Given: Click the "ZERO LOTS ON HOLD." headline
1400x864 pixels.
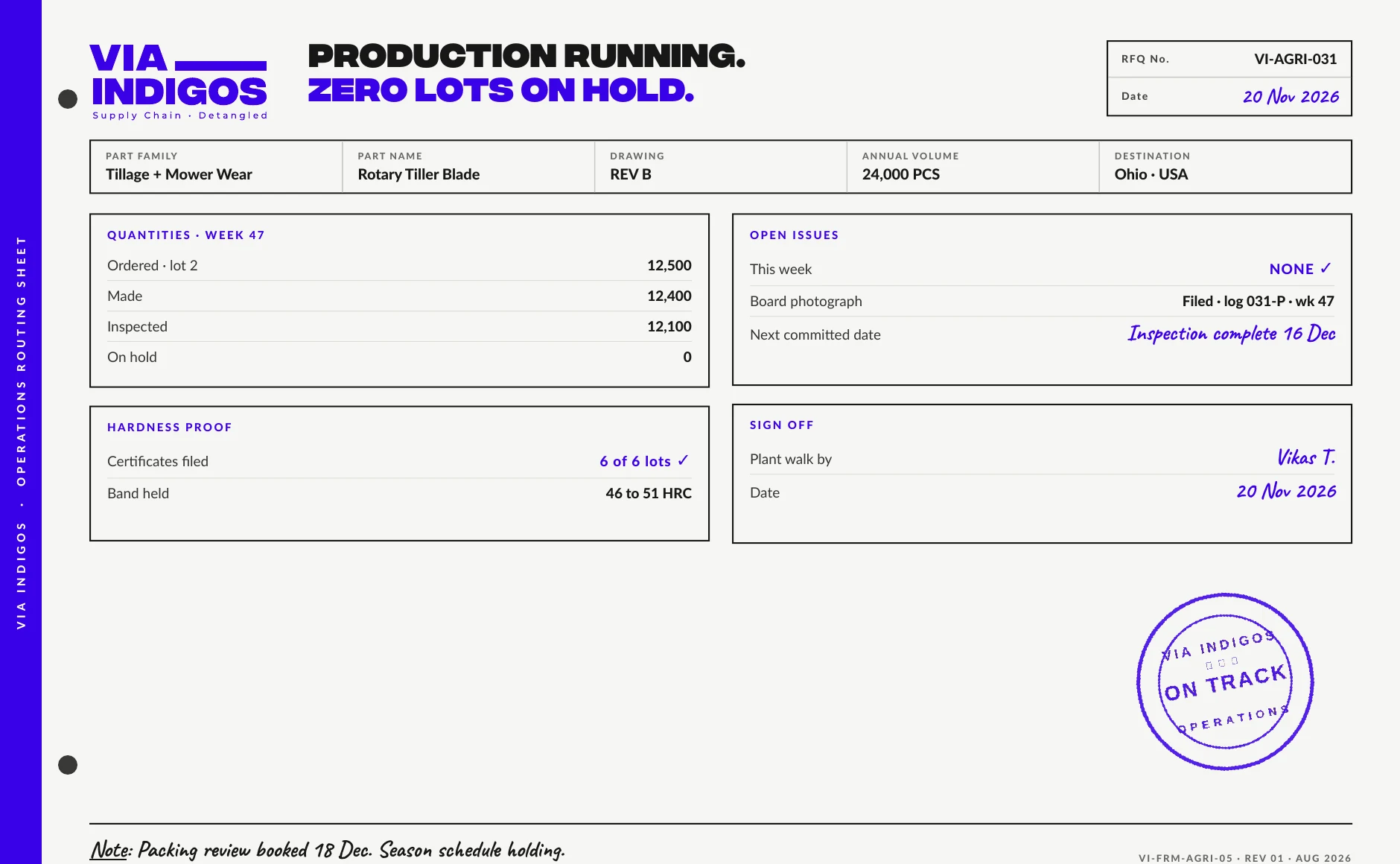Looking at the screenshot, I should click(x=501, y=90).
